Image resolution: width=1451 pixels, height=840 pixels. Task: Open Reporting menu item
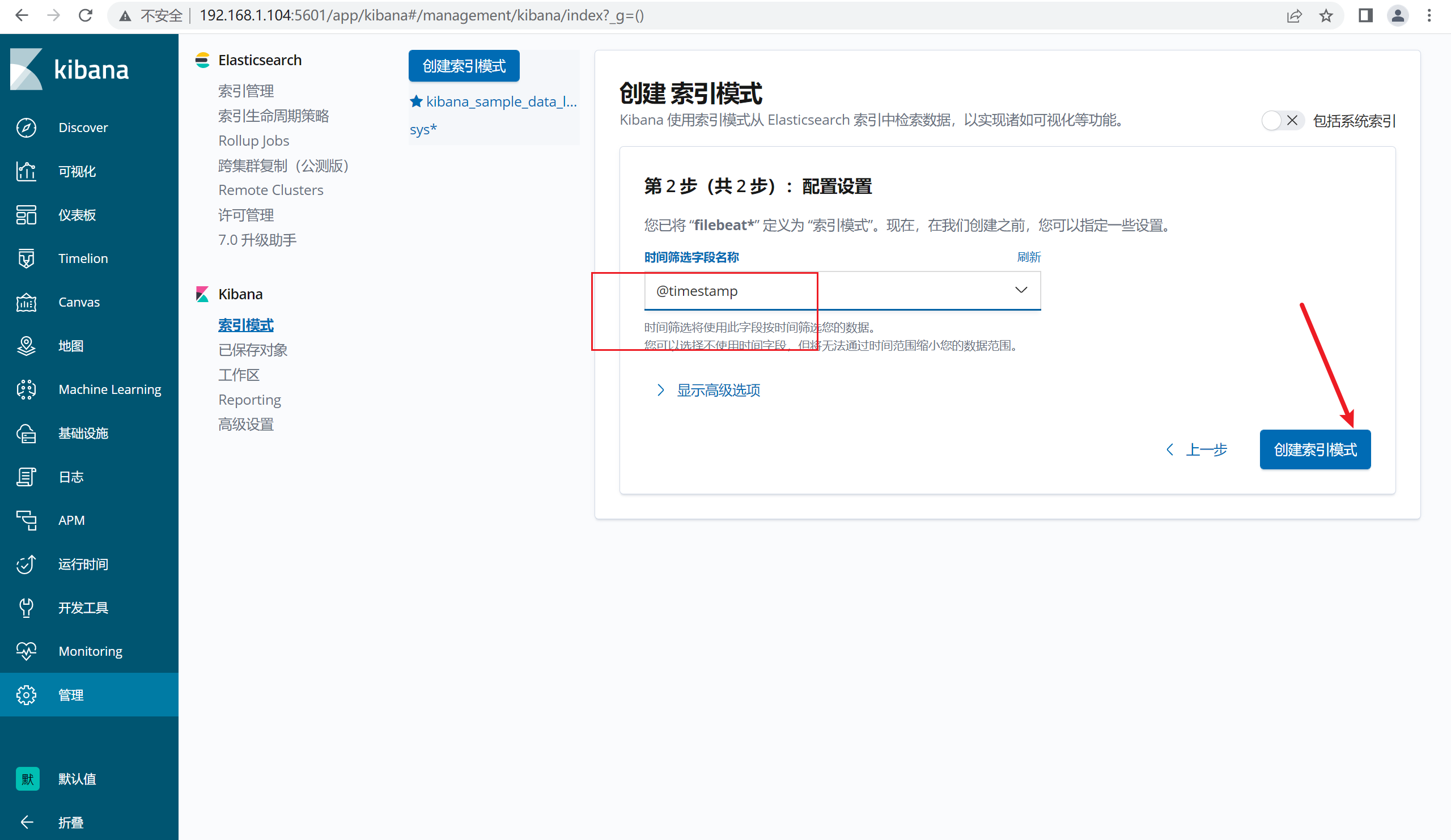pos(249,400)
